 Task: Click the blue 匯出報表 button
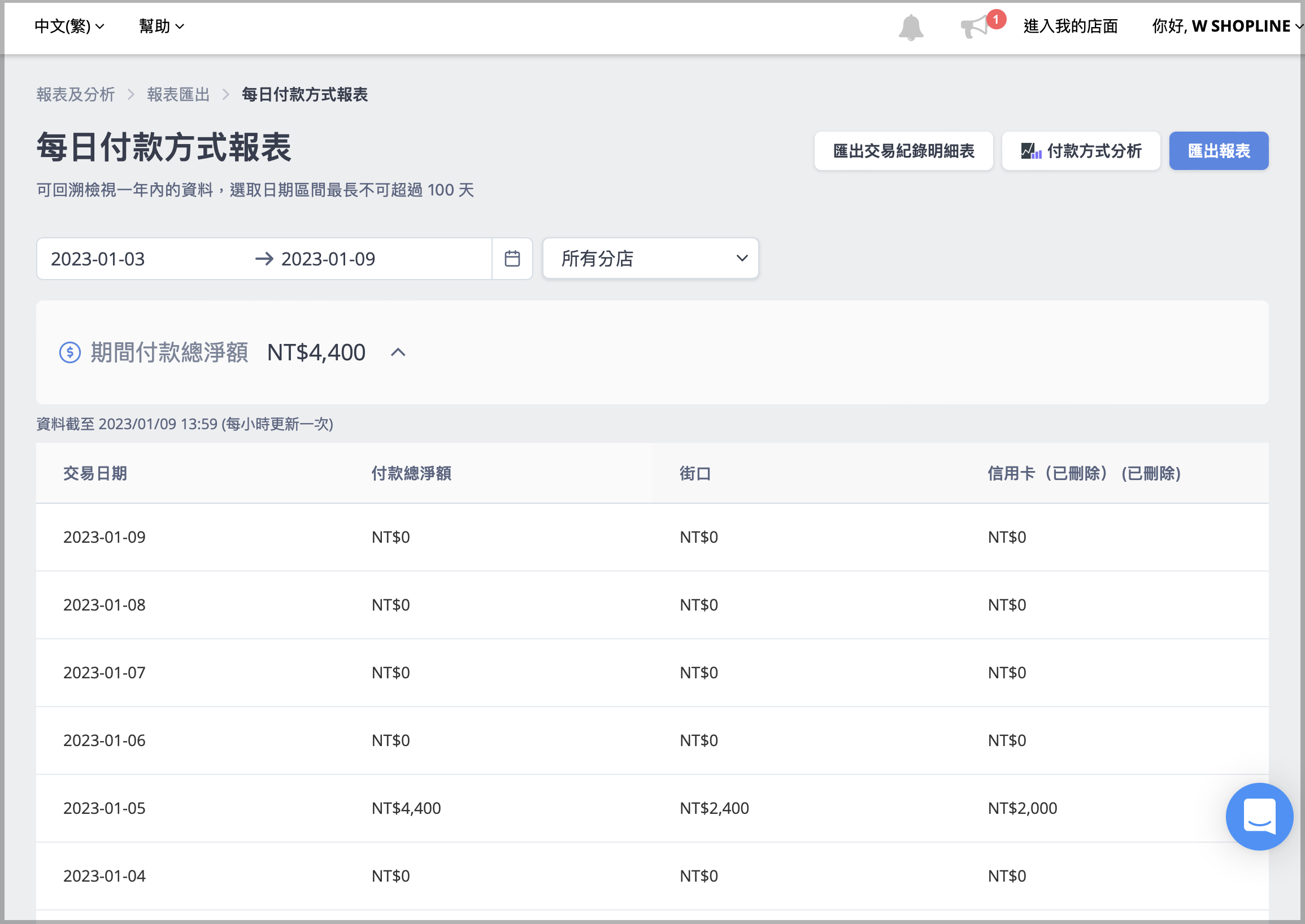(1219, 151)
